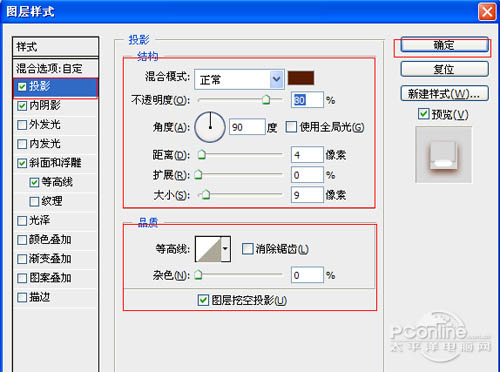Click the size slider handle
Viewport: 500px width, 372px height.
pyautogui.click(x=206, y=194)
